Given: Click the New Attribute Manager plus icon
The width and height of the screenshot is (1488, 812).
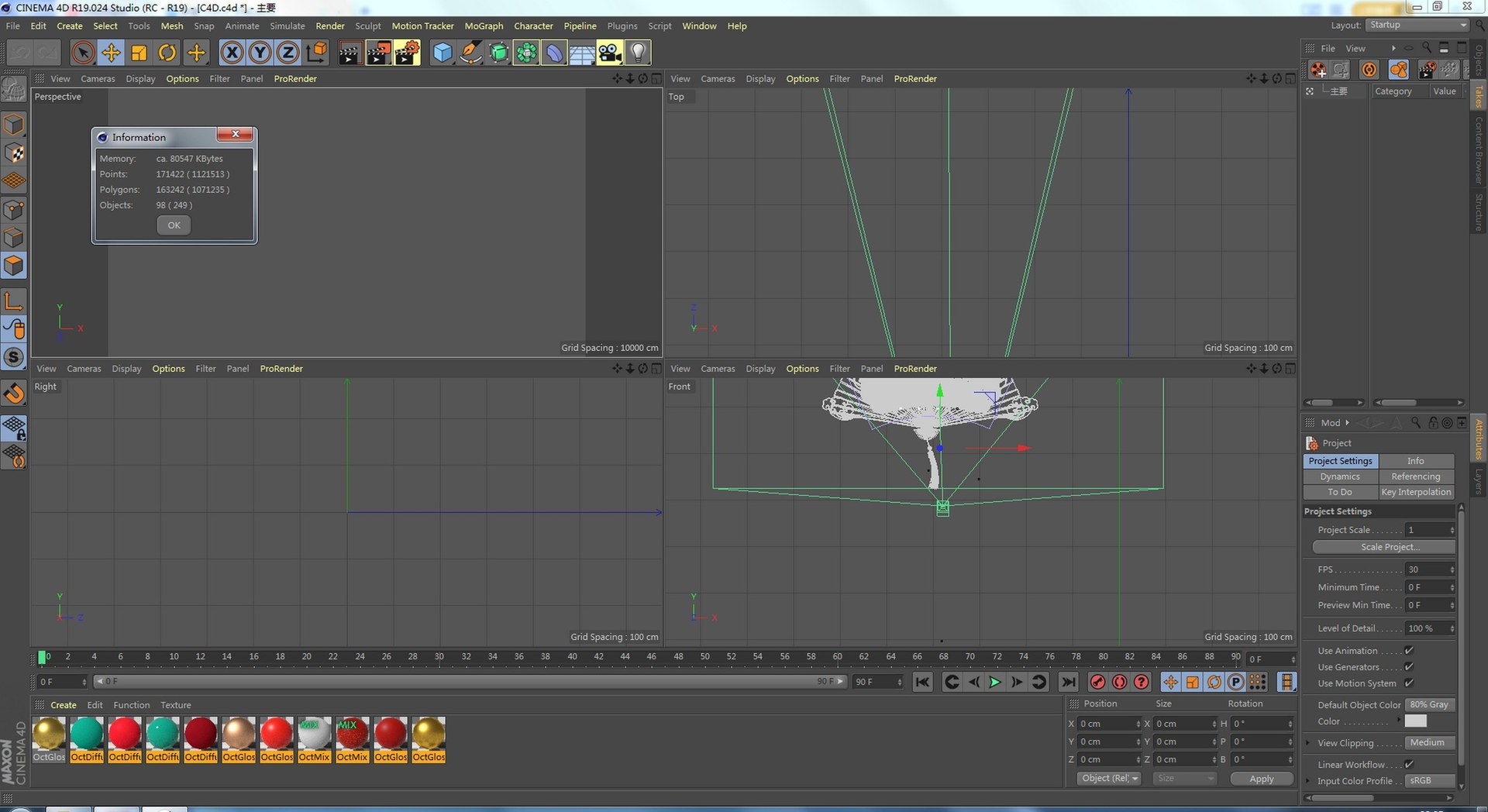Looking at the screenshot, I should point(1462,423).
